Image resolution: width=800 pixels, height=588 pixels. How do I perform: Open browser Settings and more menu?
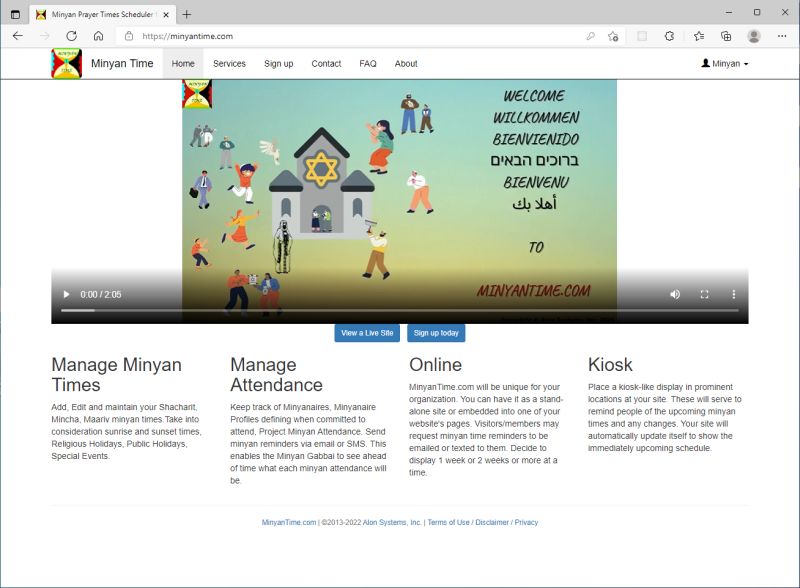pos(782,36)
